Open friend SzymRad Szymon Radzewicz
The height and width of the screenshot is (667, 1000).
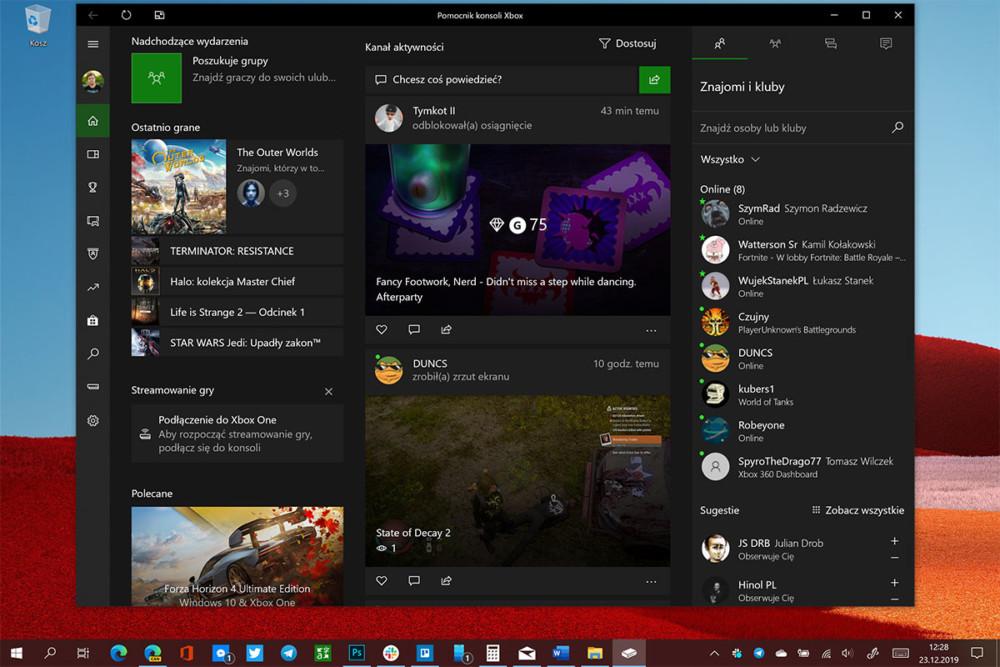pyautogui.click(x=802, y=214)
